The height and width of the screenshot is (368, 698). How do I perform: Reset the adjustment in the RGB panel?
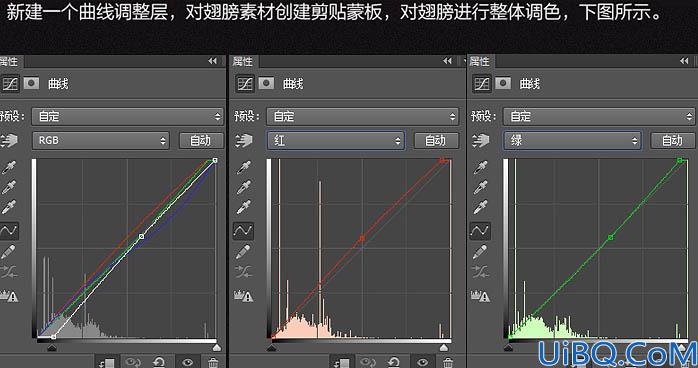(159, 363)
